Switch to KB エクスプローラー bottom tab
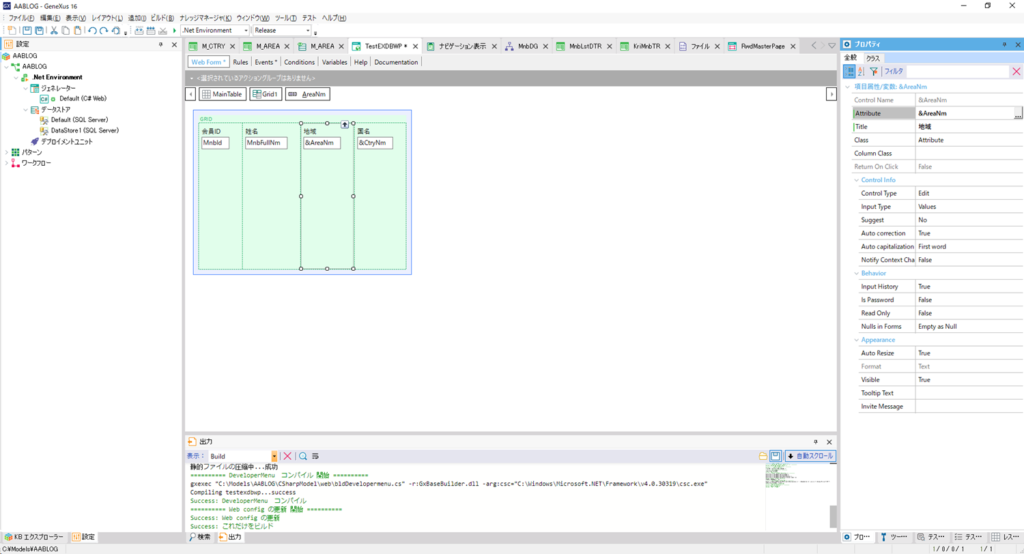This screenshot has width=1024, height=554. click(34, 537)
